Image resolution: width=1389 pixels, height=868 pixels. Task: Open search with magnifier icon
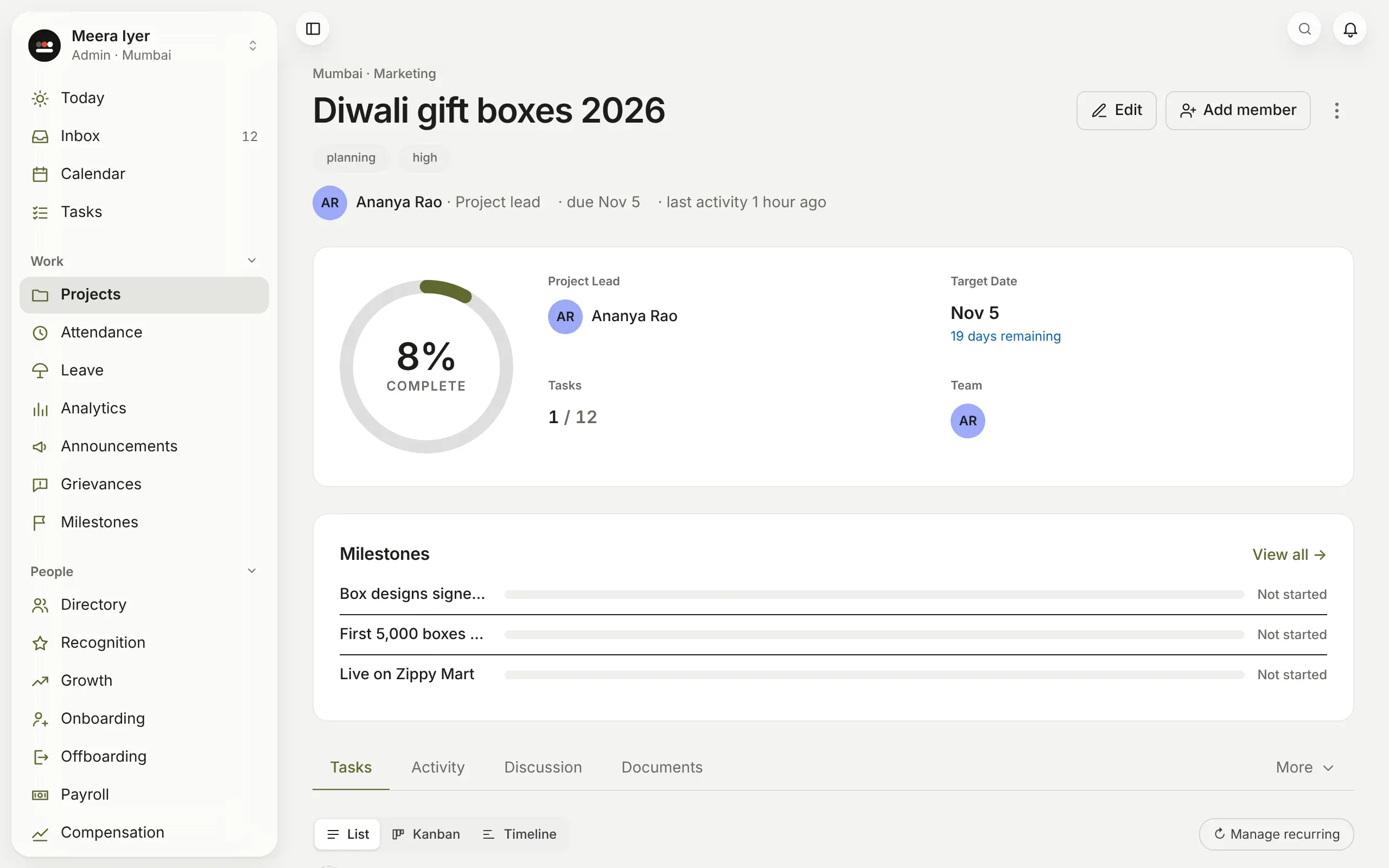1304,29
